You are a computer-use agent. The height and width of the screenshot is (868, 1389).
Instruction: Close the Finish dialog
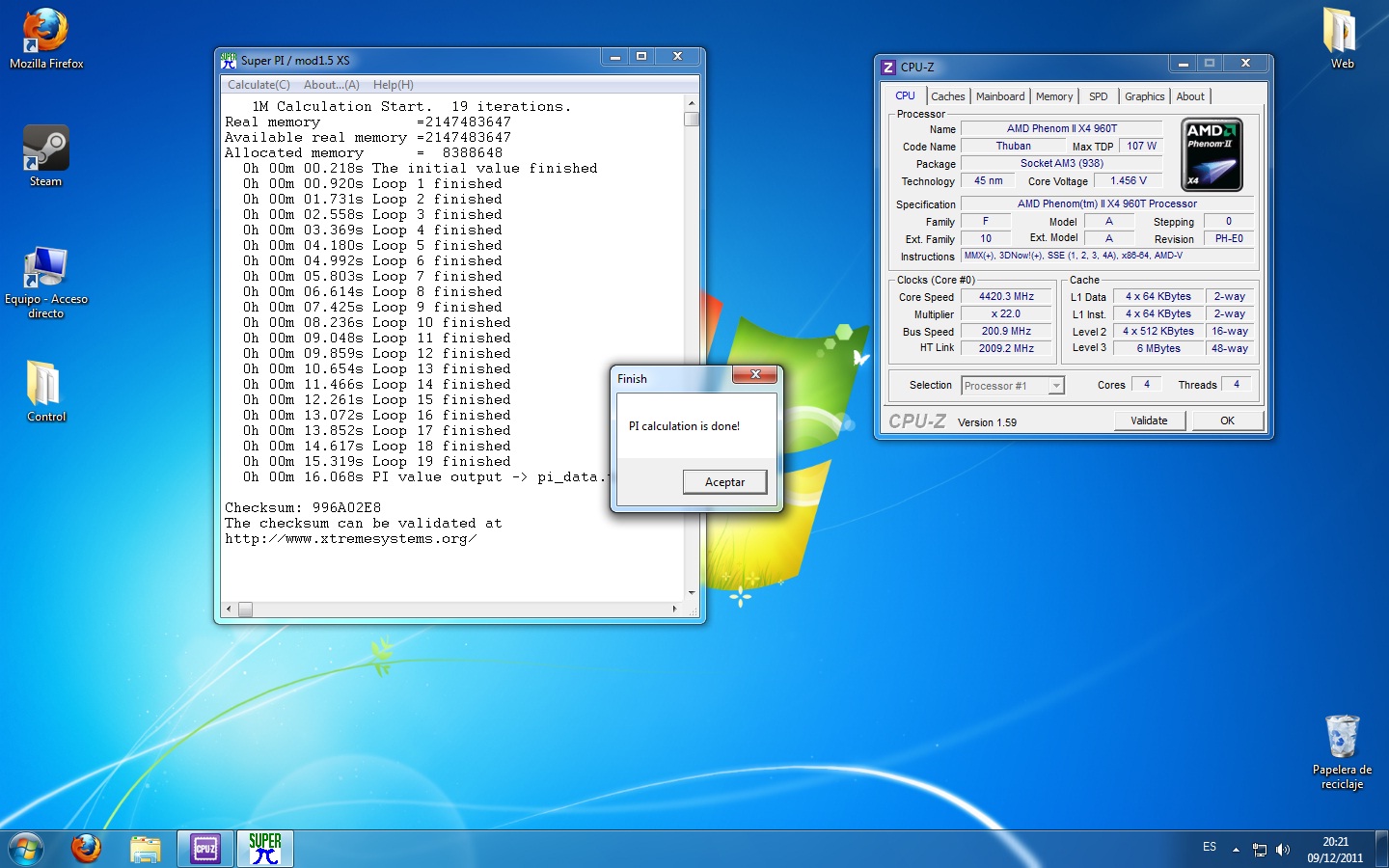(x=755, y=374)
